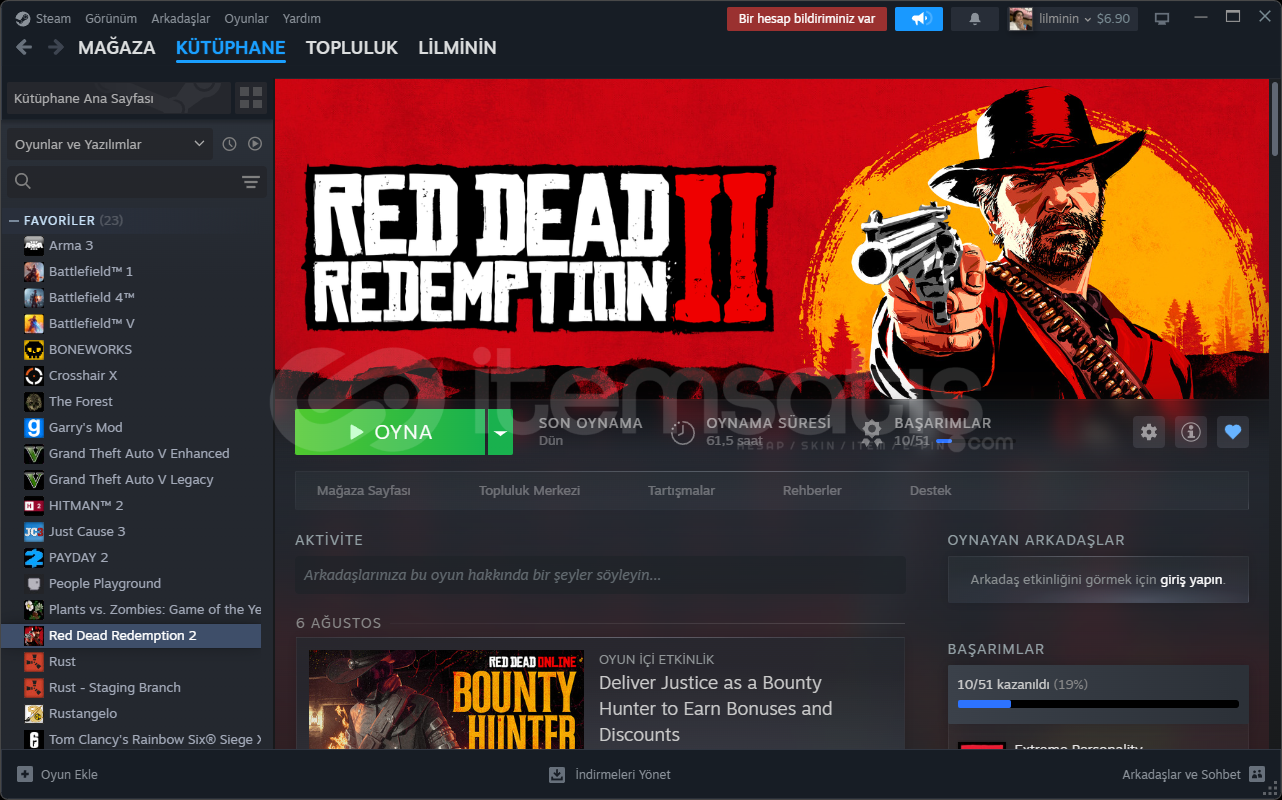Open the game settings gear icon
Screen dimensions: 1282x800
click(x=1149, y=432)
